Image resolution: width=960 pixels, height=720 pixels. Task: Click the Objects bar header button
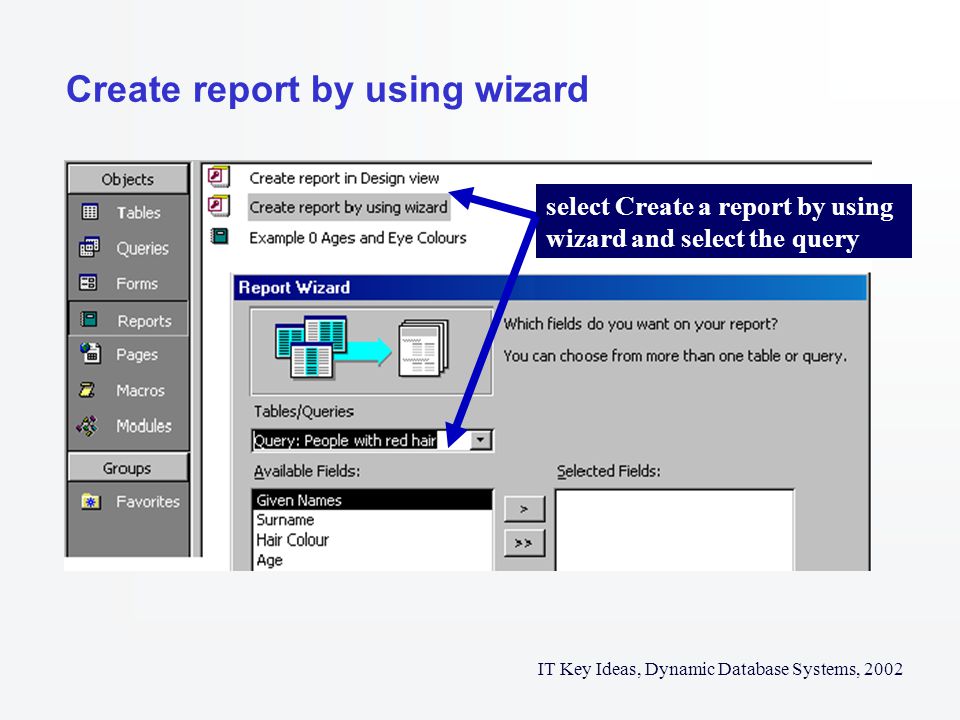click(128, 179)
